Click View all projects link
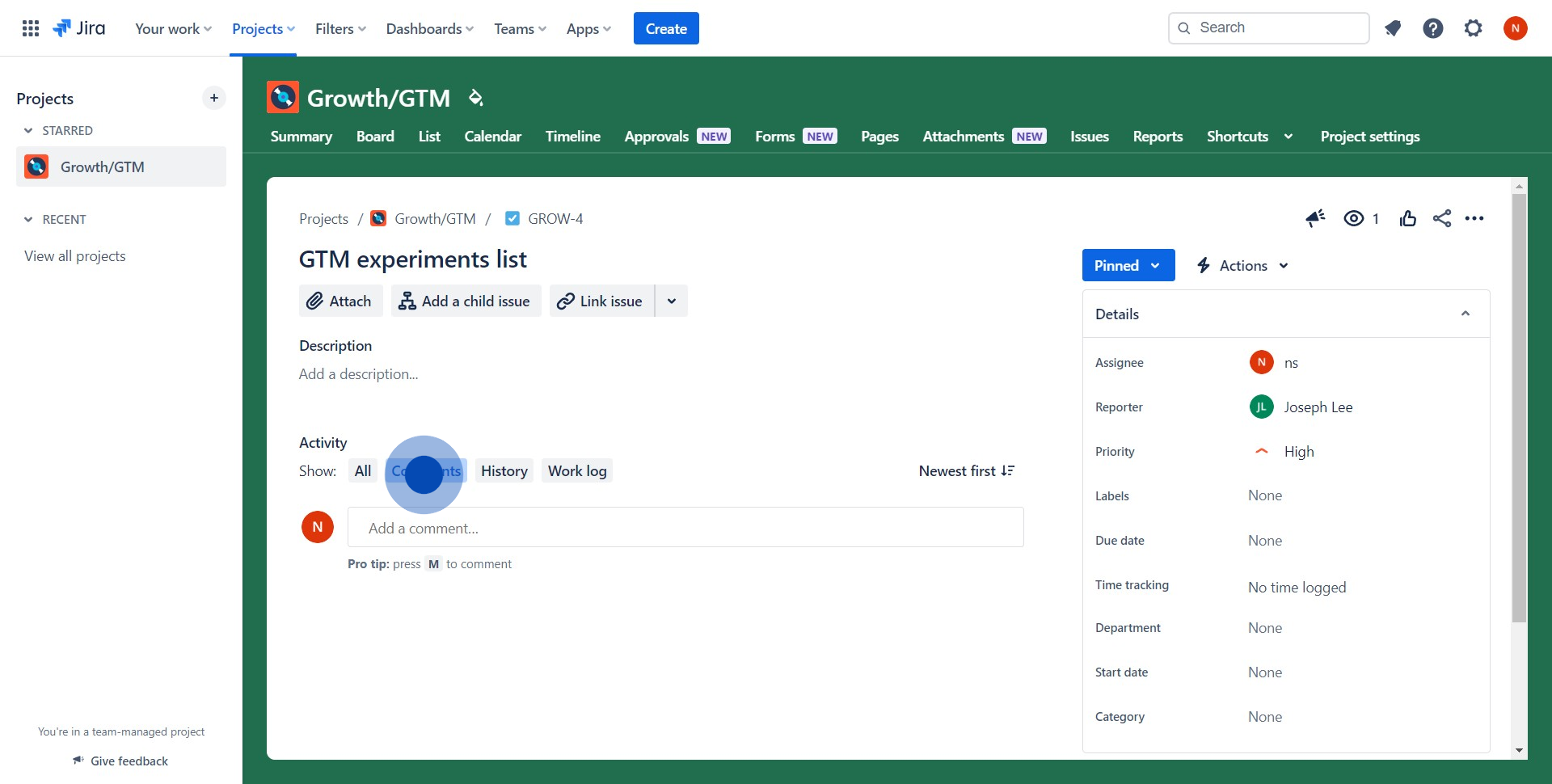The width and height of the screenshot is (1552, 784). point(75,256)
